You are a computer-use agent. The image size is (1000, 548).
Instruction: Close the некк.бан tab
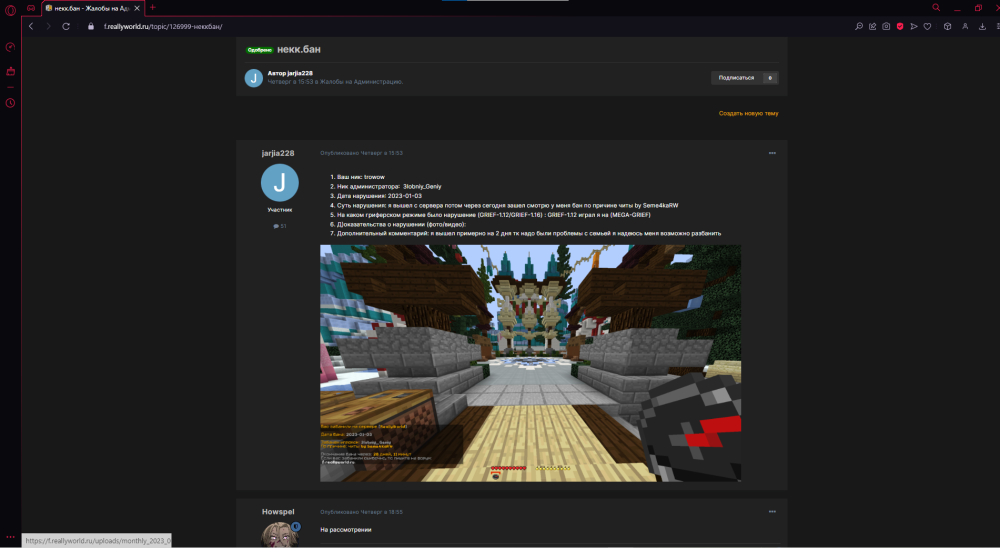point(136,8)
